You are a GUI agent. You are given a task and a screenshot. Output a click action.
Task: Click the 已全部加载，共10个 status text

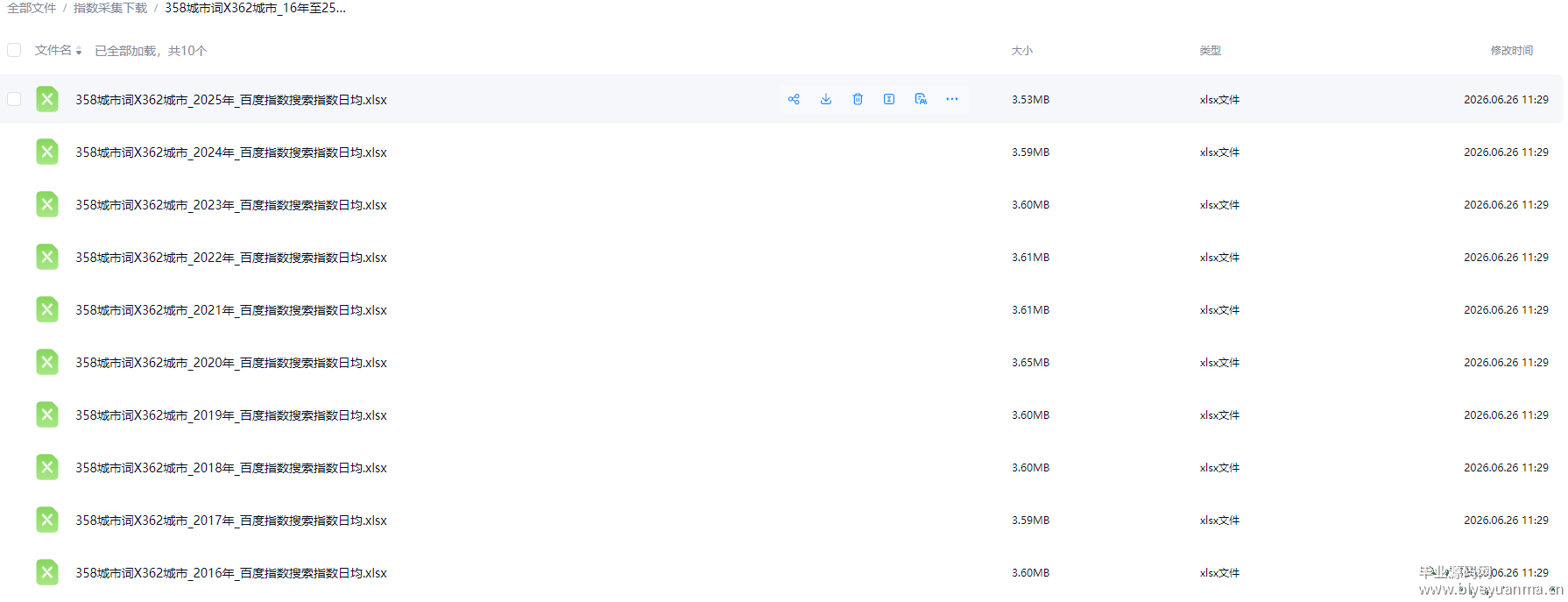pos(151,51)
